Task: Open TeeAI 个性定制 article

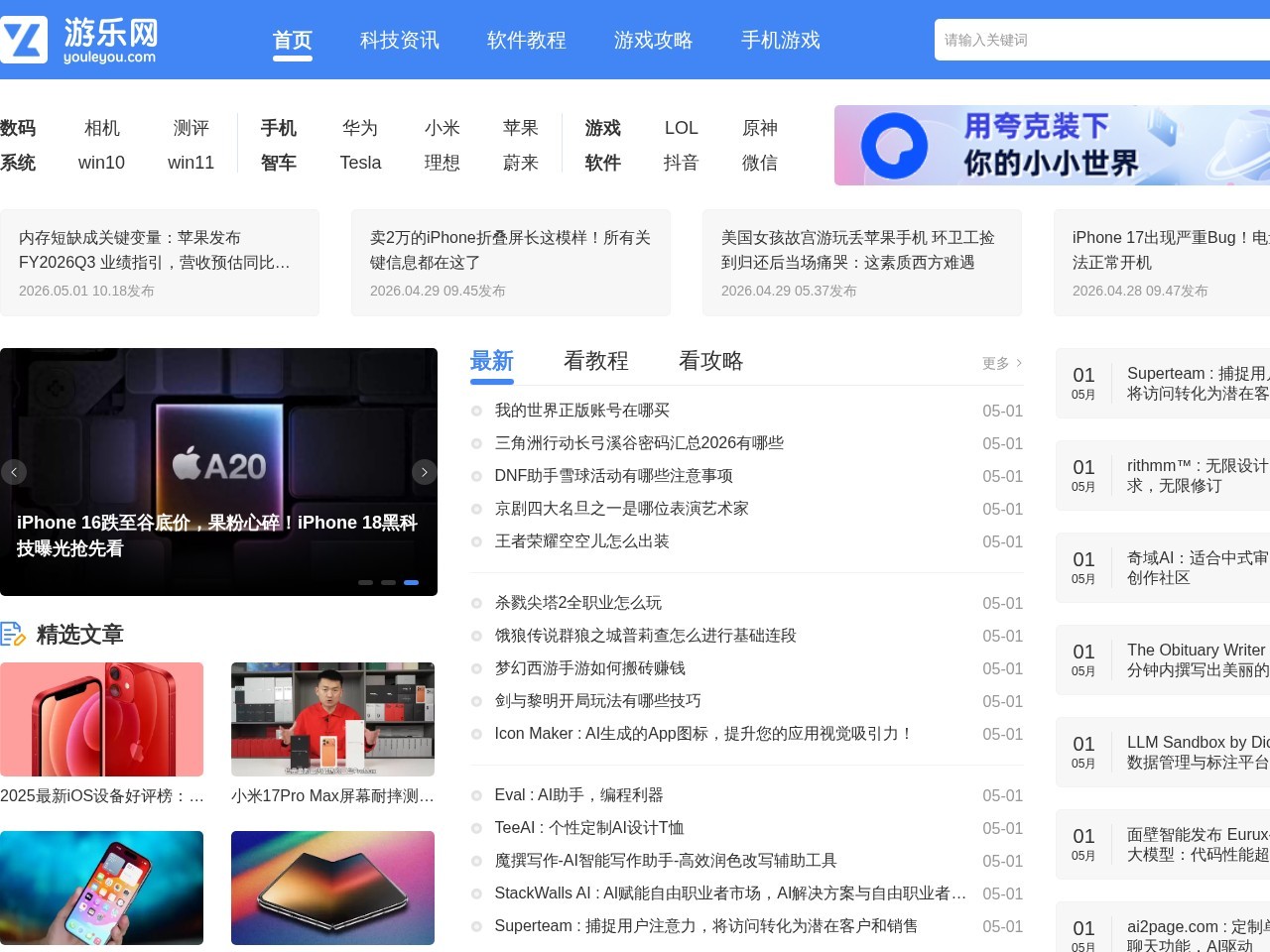Action: coord(589,828)
